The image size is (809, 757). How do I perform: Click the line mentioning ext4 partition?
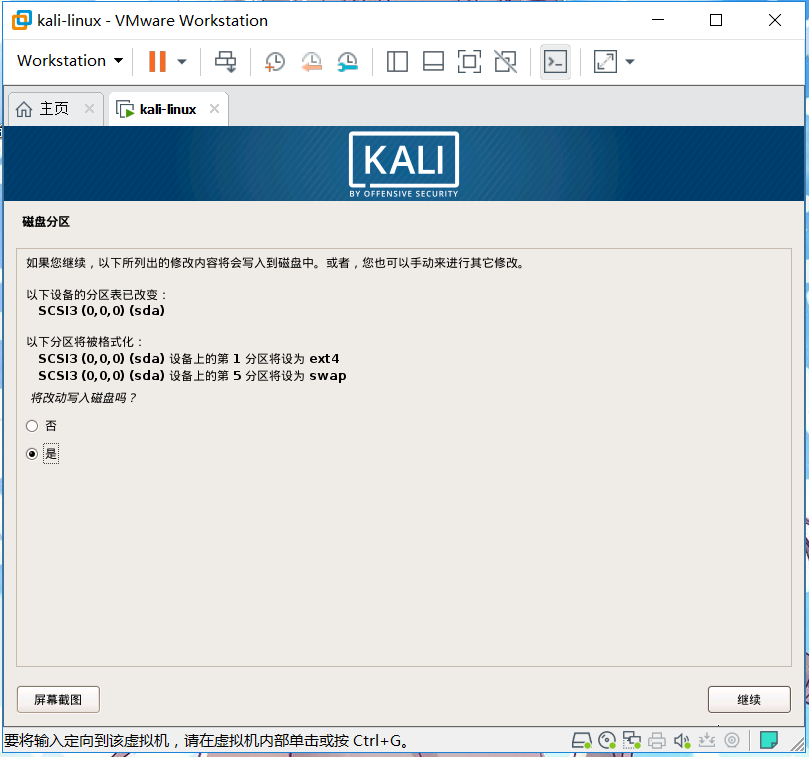[189, 359]
